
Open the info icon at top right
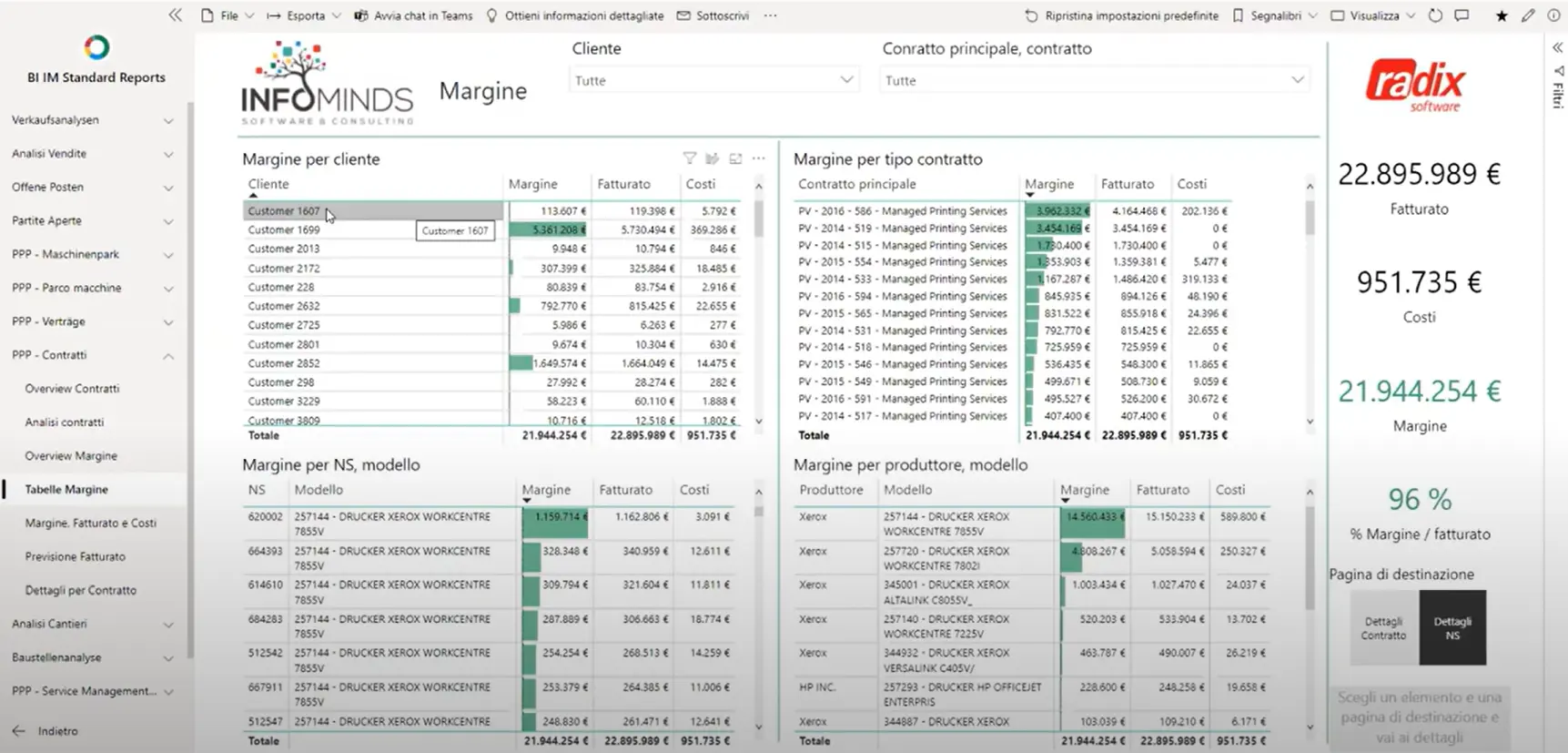[1553, 15]
